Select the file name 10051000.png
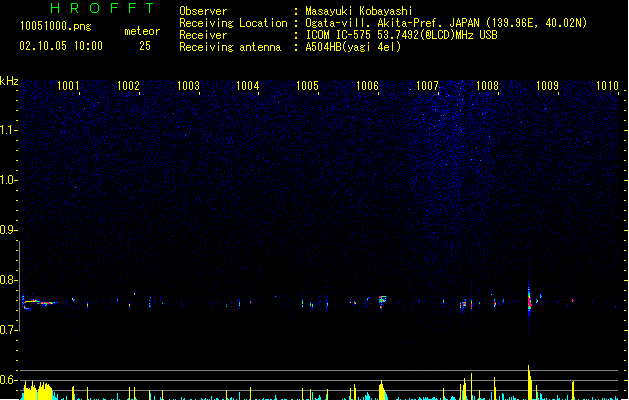 pos(55,26)
